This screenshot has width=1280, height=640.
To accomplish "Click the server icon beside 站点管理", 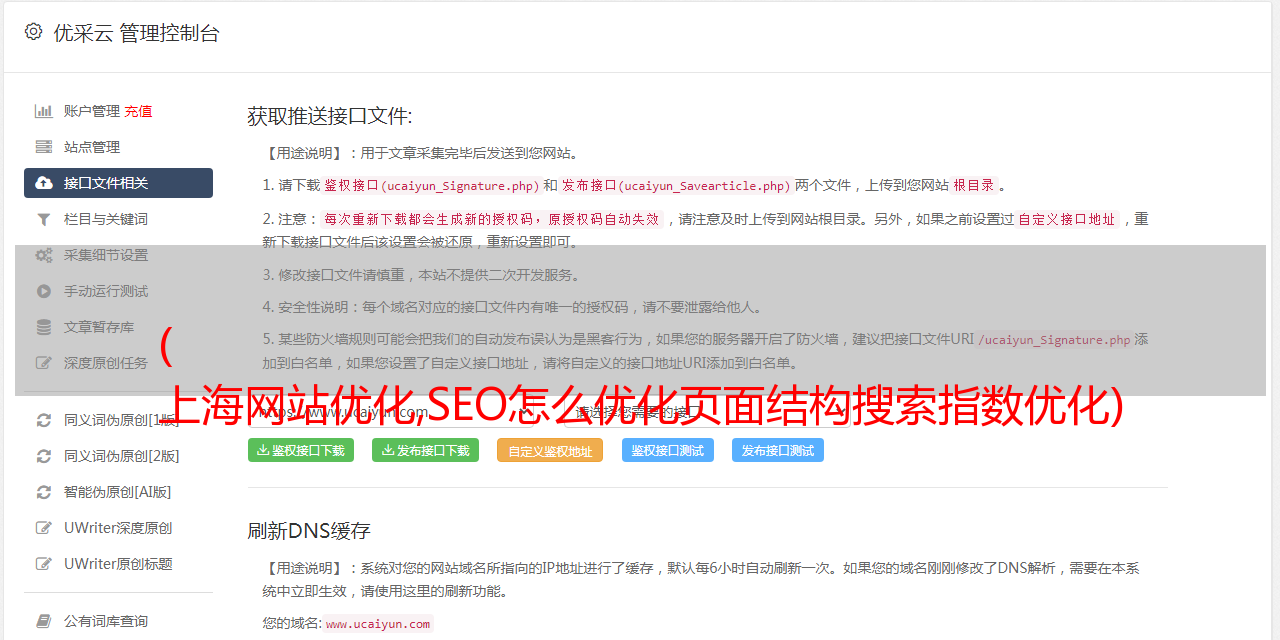I will tap(44, 147).
